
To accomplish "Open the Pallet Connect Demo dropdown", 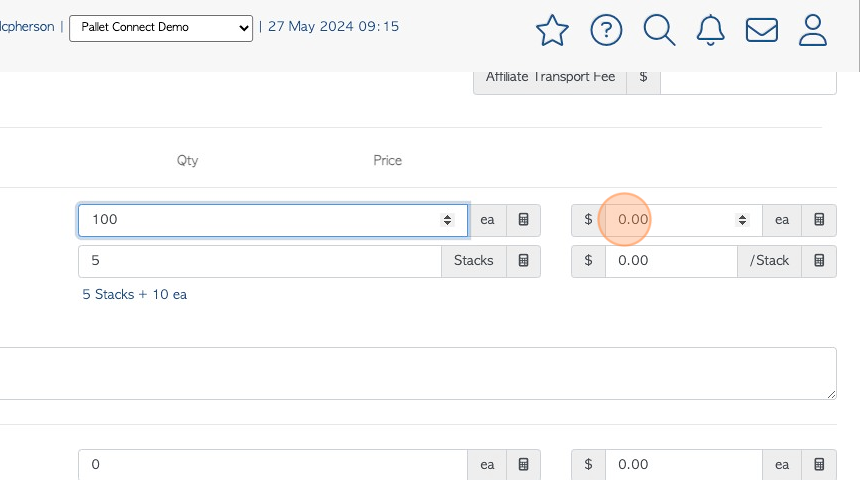I will click(x=161, y=28).
